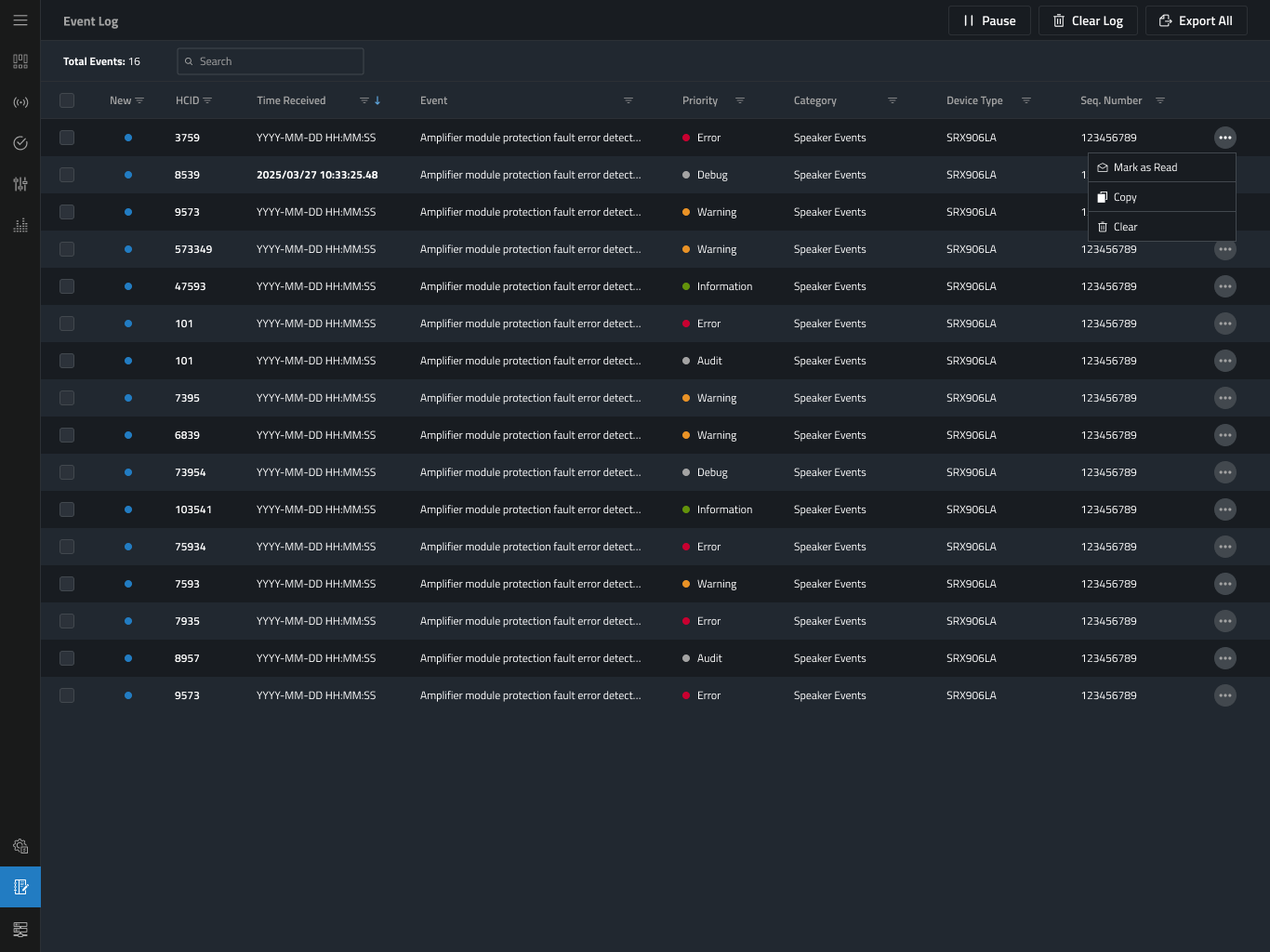Tick the checkbox for HCID 7395
Screen dimensions: 1270x952
tap(67, 398)
